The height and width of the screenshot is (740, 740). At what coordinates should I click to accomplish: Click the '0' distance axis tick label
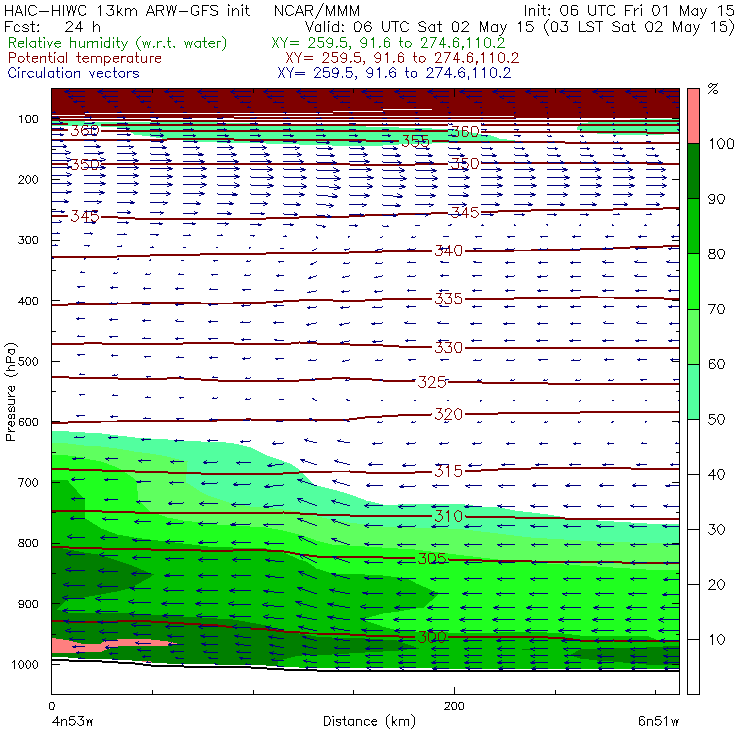[x=51, y=706]
